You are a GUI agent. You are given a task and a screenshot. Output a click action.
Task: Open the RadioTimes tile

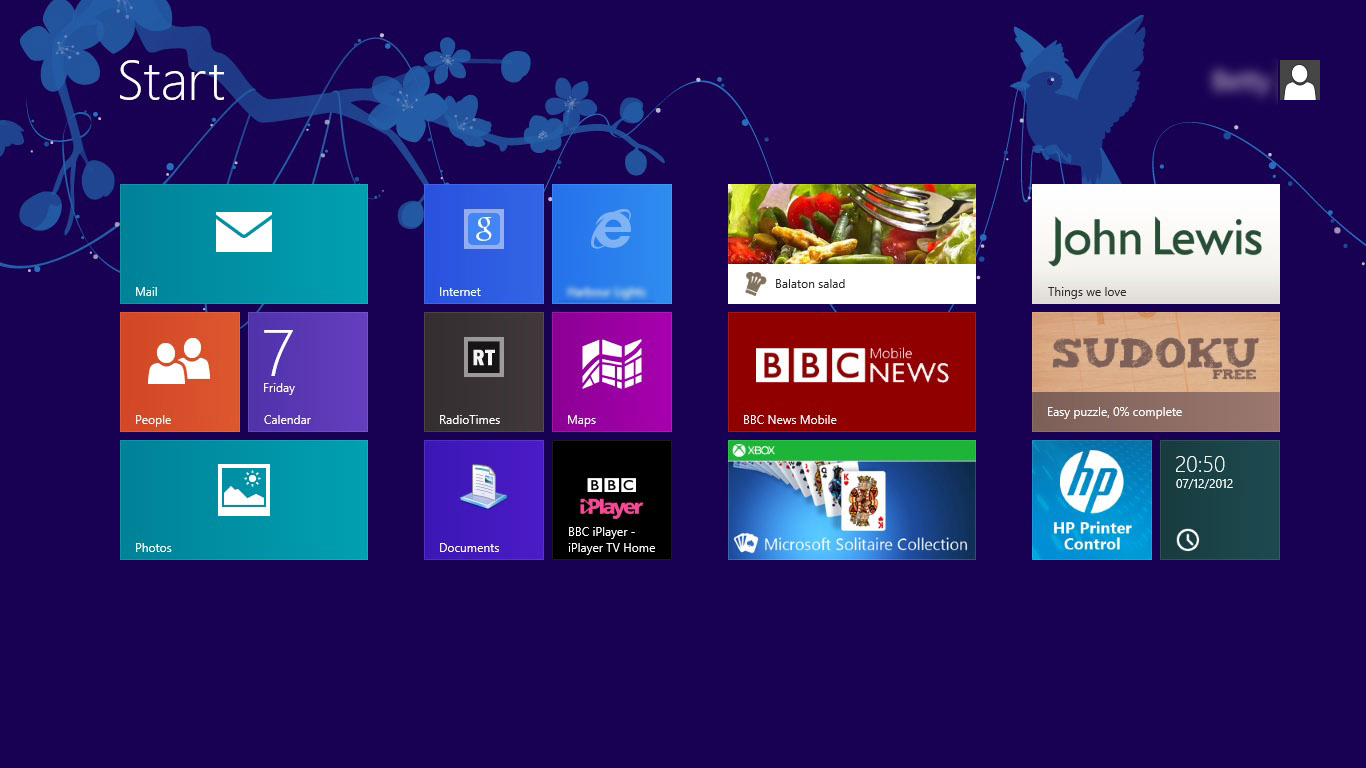[x=484, y=372]
